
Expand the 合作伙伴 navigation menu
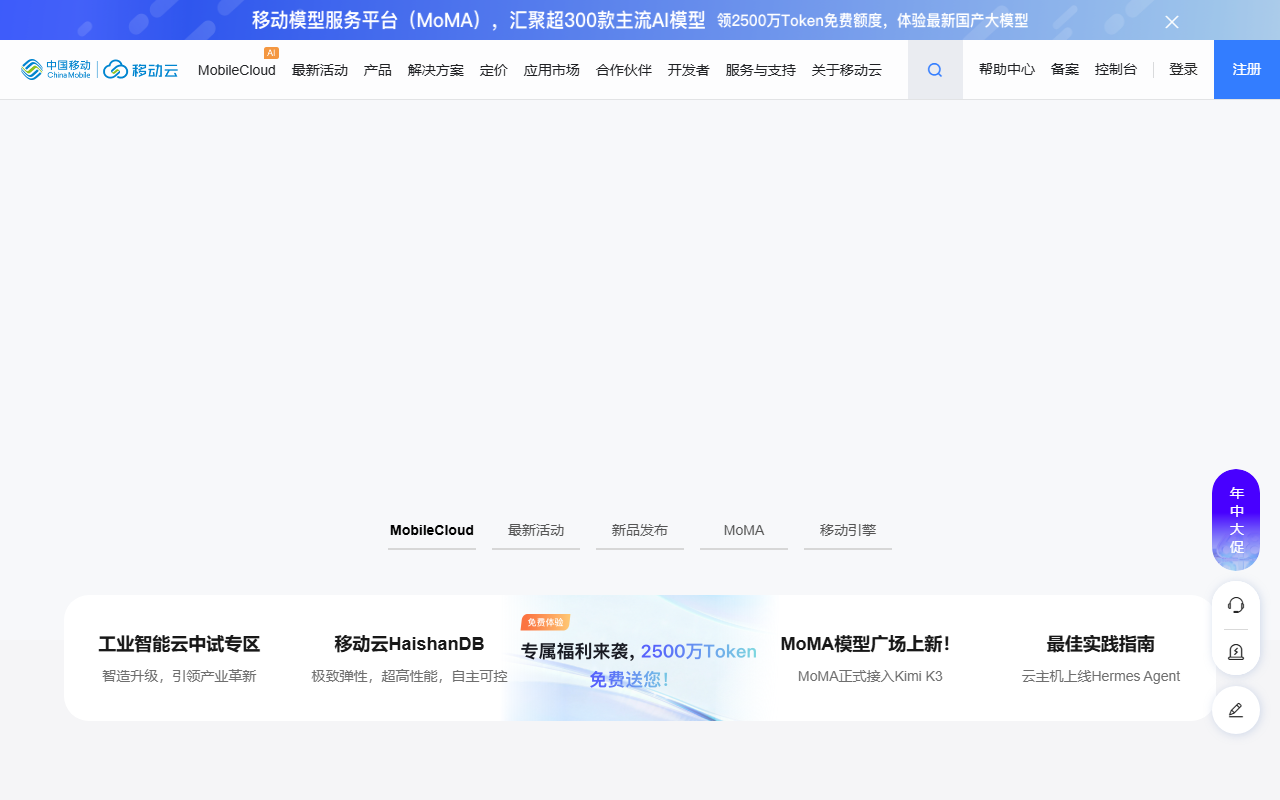[624, 70]
